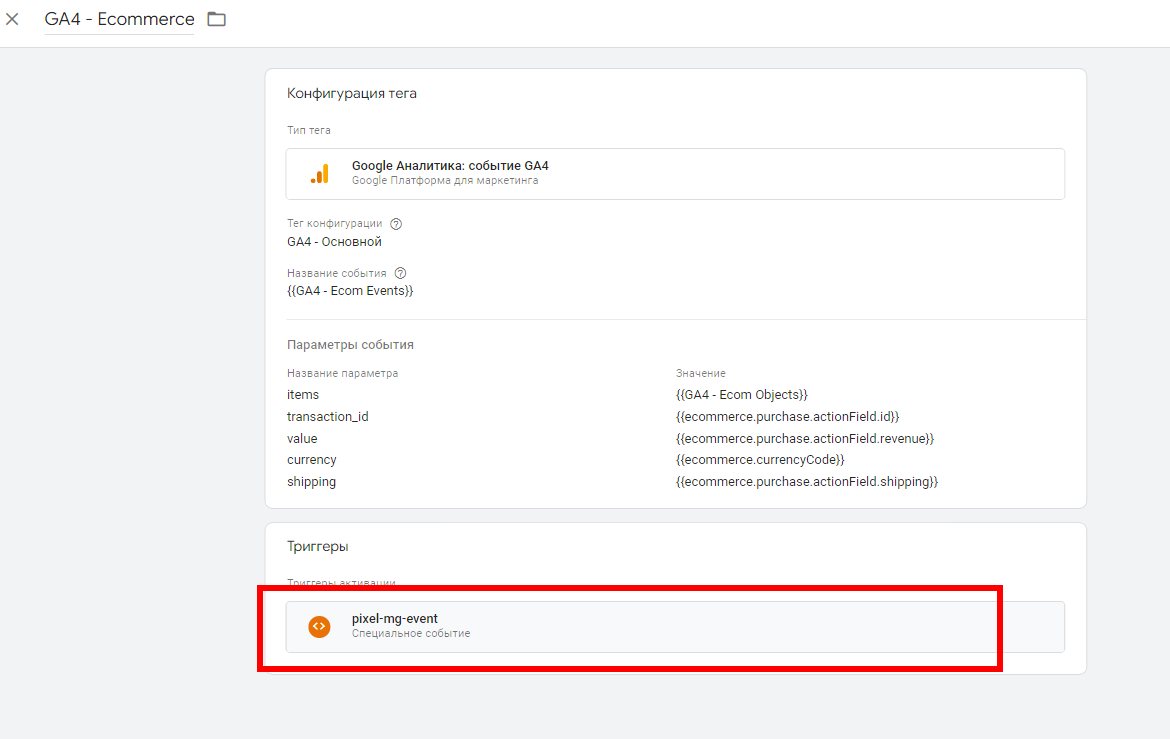Select the shipping parameter name

point(311,482)
